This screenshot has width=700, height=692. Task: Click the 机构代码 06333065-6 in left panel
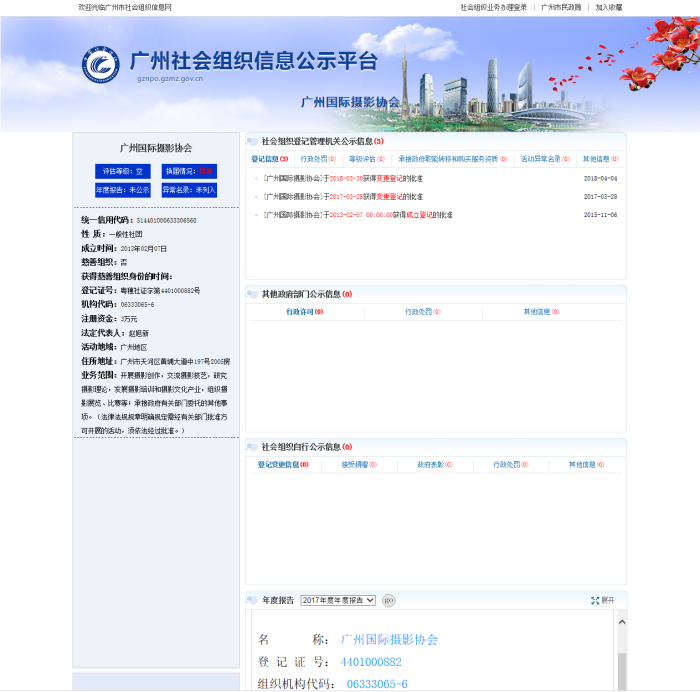click(x=138, y=304)
